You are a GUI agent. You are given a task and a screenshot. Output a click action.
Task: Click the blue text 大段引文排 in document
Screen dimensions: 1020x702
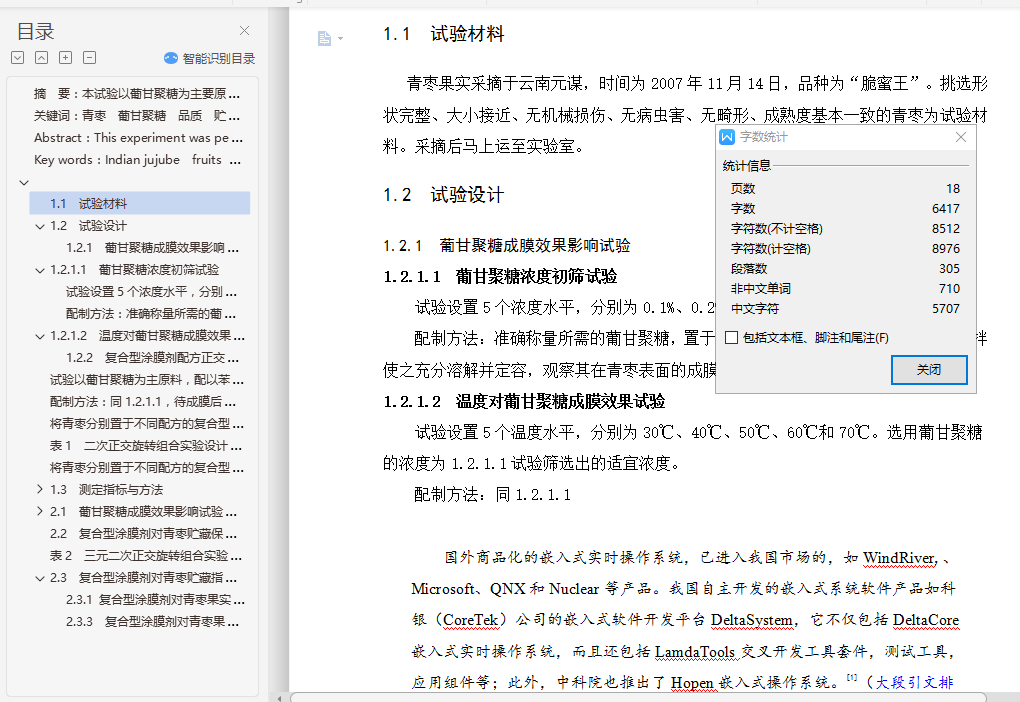pos(914,682)
